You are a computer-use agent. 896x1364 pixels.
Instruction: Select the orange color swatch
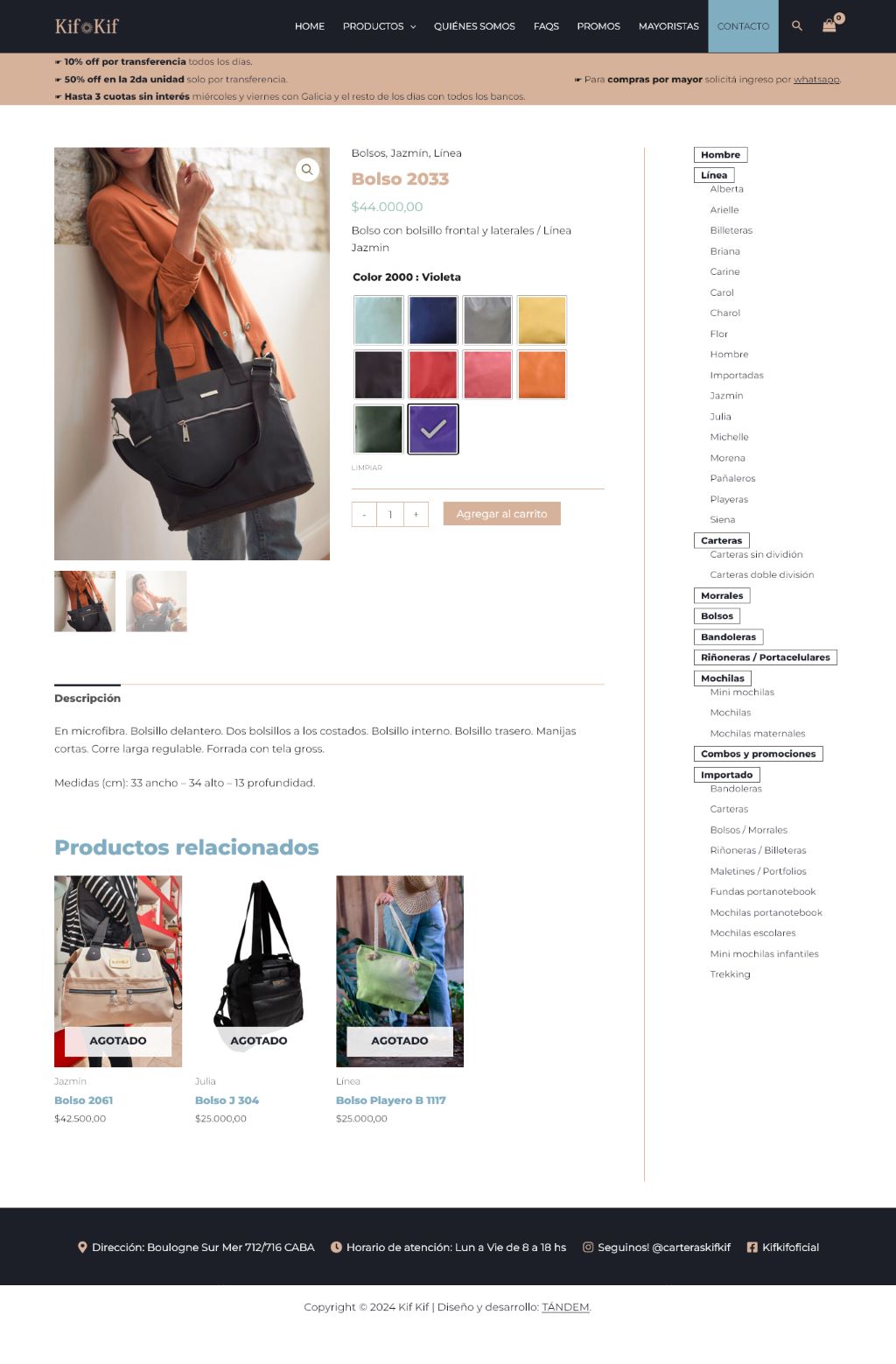click(x=542, y=375)
